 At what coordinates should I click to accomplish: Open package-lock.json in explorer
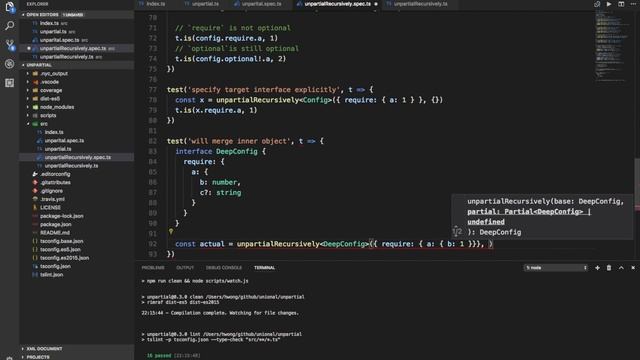coord(77,216)
